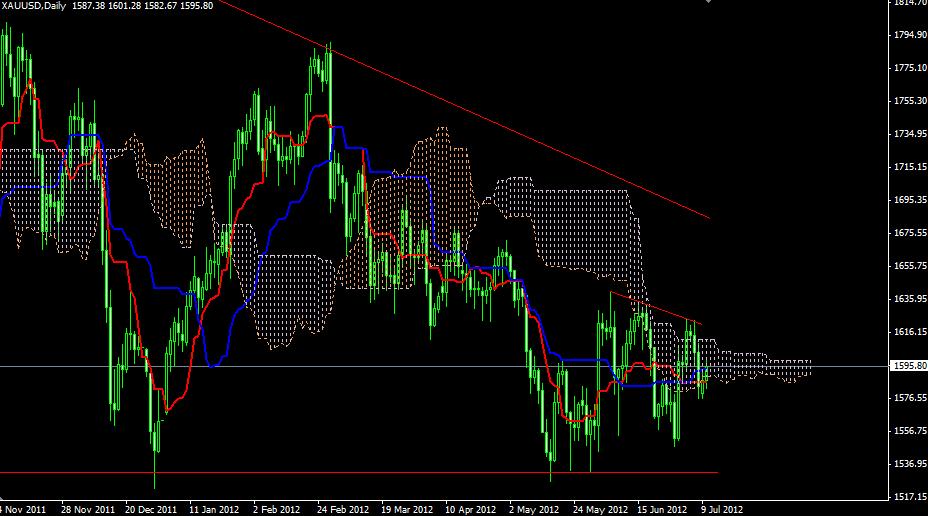928x516 pixels.
Task: Click the 2 Feb 2012 date label
Action: 276,509
